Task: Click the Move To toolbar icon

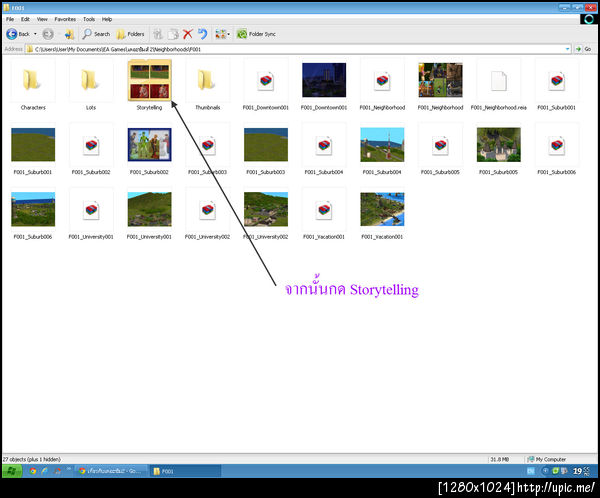Action: [x=158, y=34]
